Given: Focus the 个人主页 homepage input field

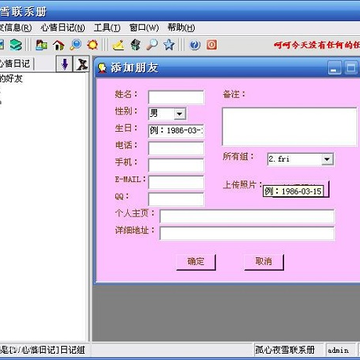Looking at the screenshot, I should click(247, 216).
